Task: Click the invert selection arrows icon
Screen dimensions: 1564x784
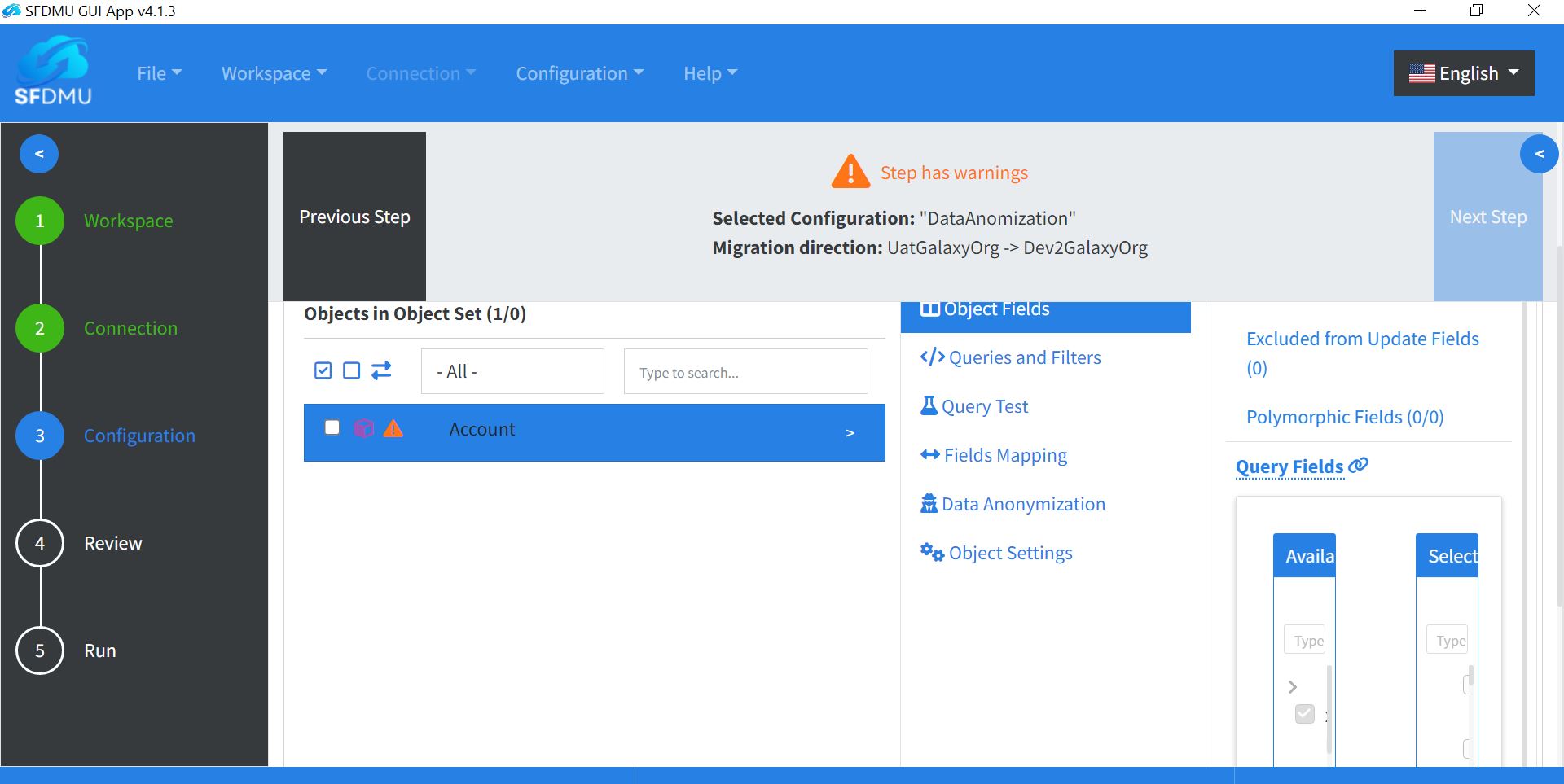Action: [x=381, y=370]
